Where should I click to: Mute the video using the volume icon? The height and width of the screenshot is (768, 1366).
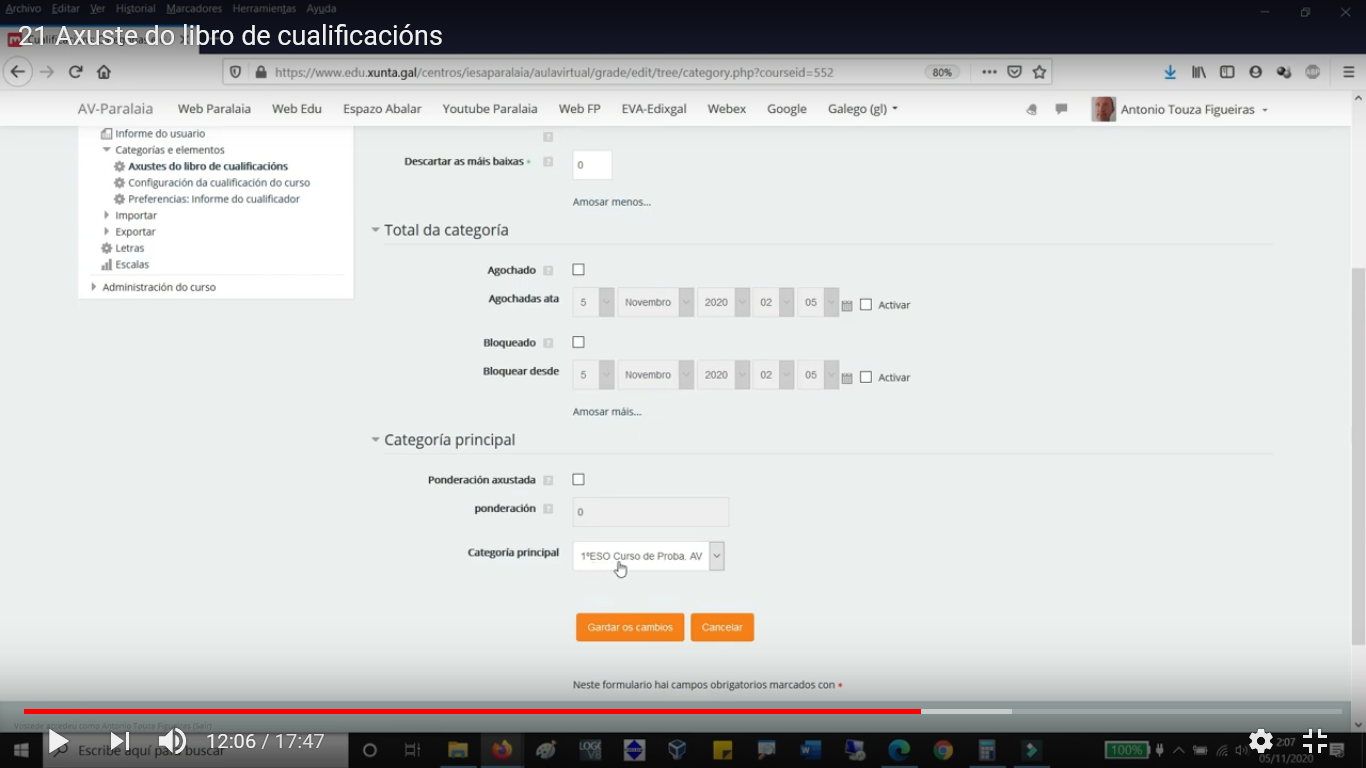click(x=172, y=741)
